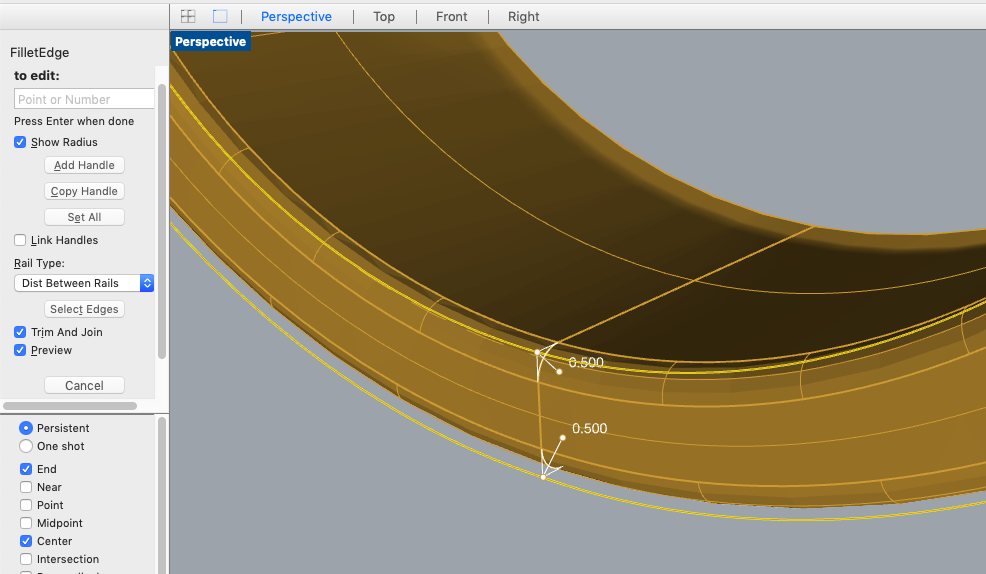
Task: Enable the Link Handles checkbox
Action: (20, 241)
